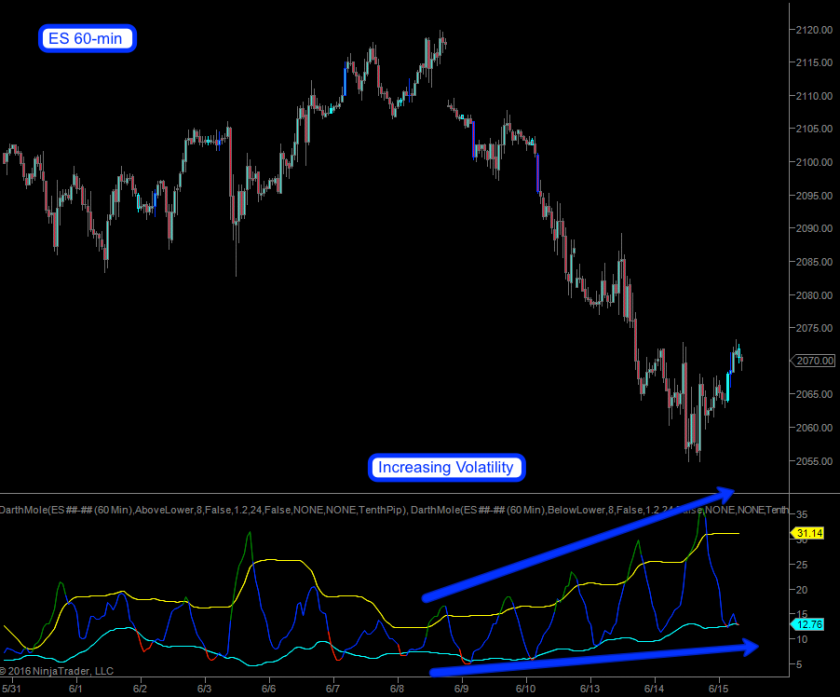Screen dimensions: 840x697
Task: Click the 10 indicator scale label
Action: click(801, 639)
